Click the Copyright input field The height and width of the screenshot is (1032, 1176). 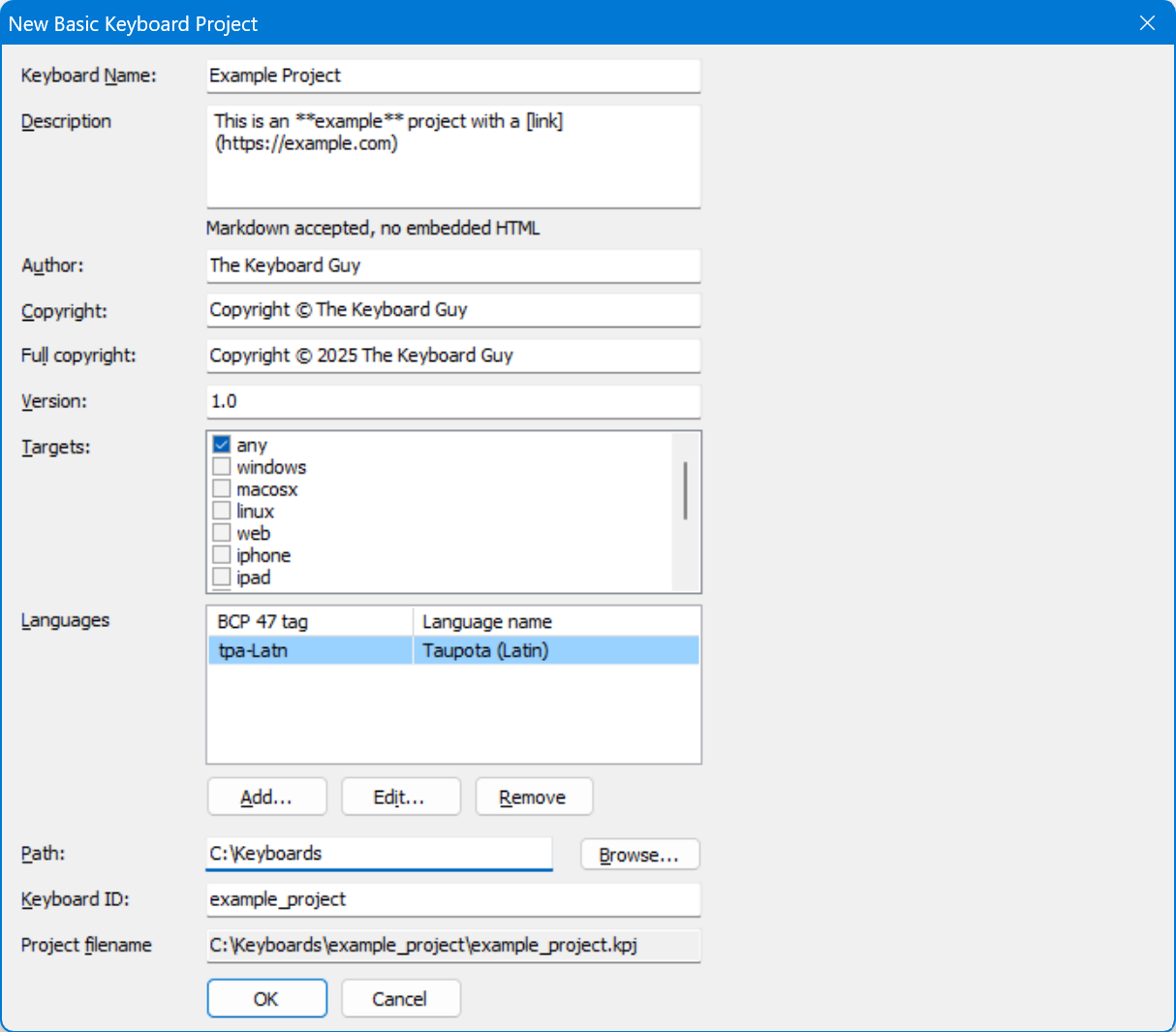click(x=453, y=310)
